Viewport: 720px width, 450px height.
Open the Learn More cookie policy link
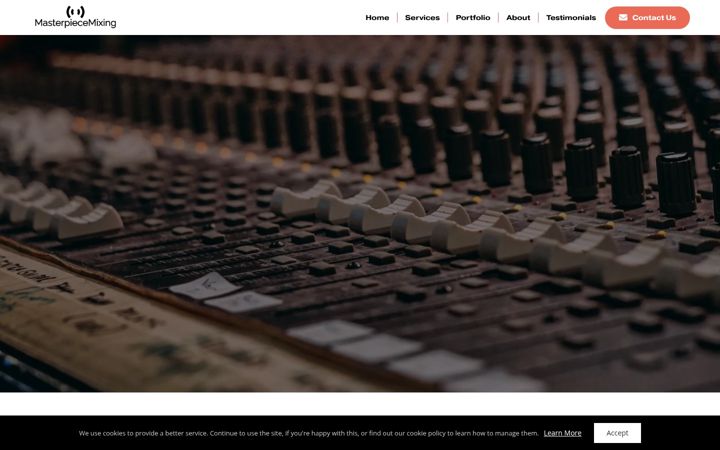click(x=562, y=433)
